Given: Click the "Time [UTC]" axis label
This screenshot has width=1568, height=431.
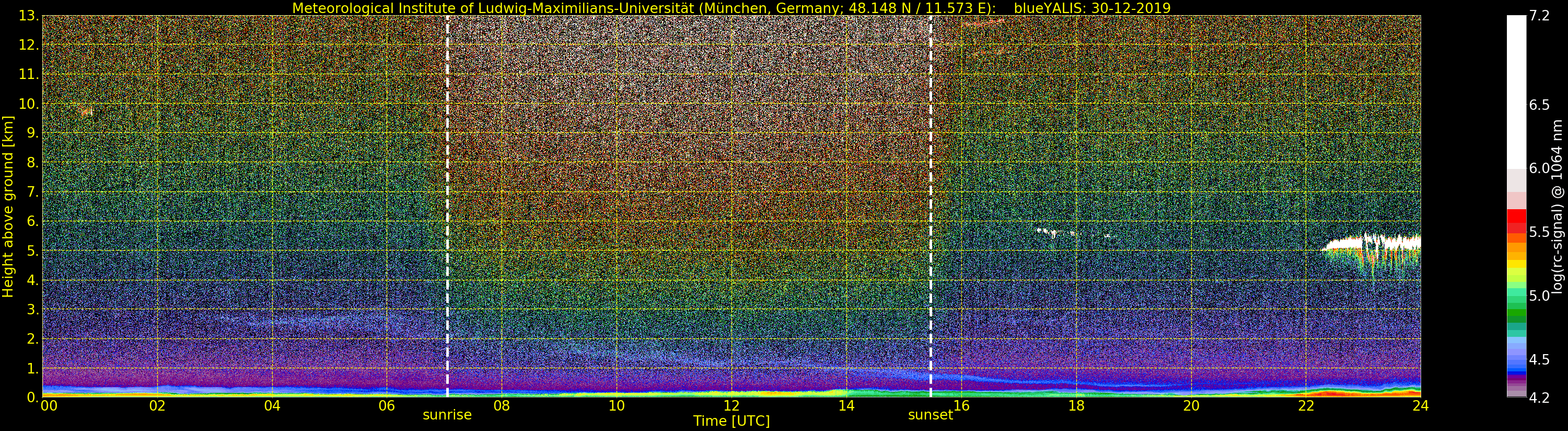Looking at the screenshot, I should pos(731,421).
